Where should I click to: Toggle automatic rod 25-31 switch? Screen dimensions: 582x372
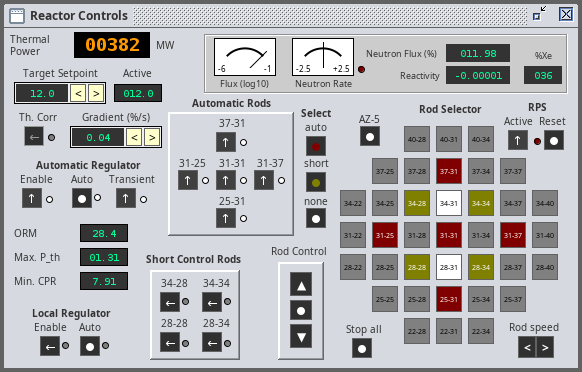tap(226, 218)
